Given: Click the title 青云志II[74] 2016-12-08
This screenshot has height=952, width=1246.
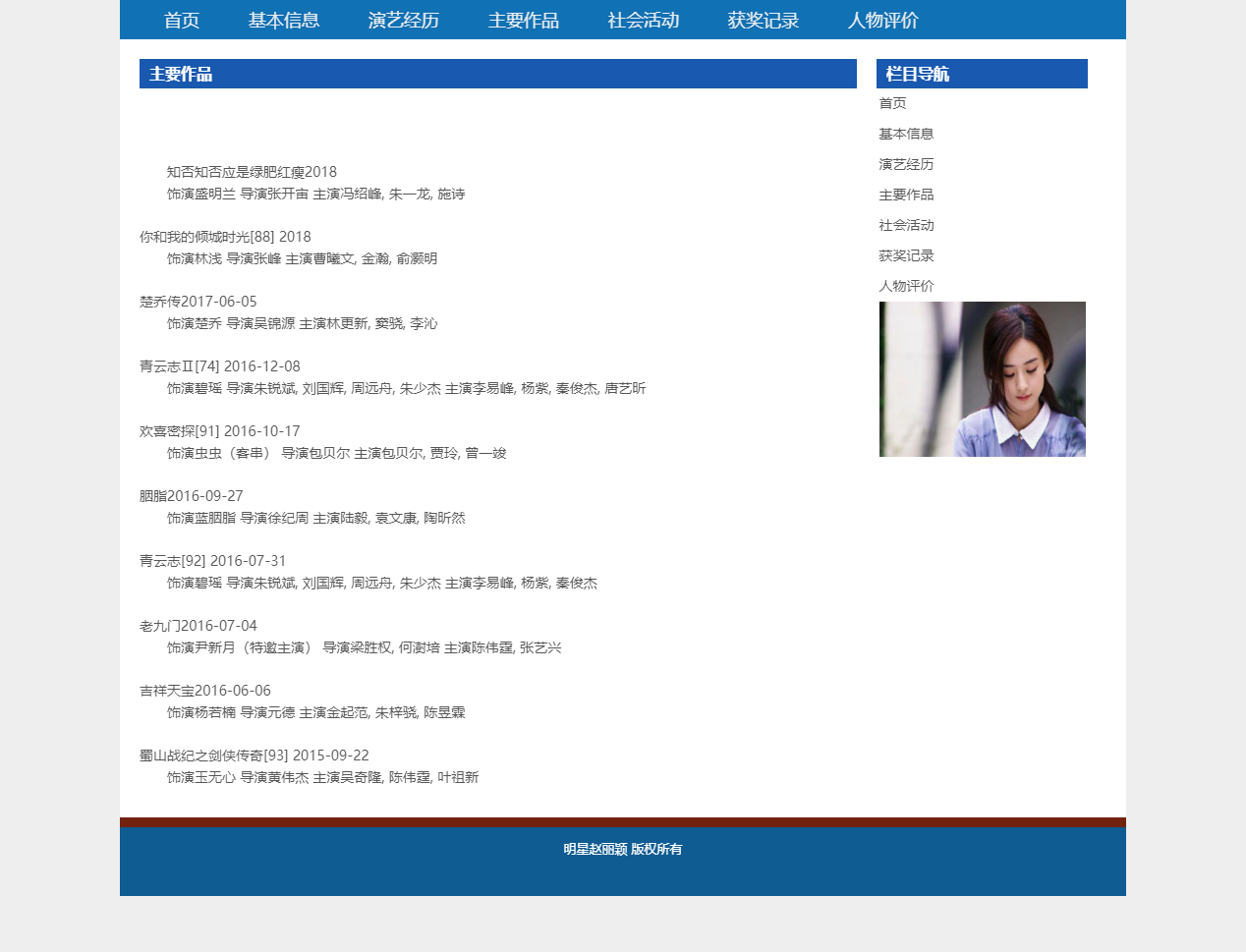Looking at the screenshot, I should [x=220, y=366].
